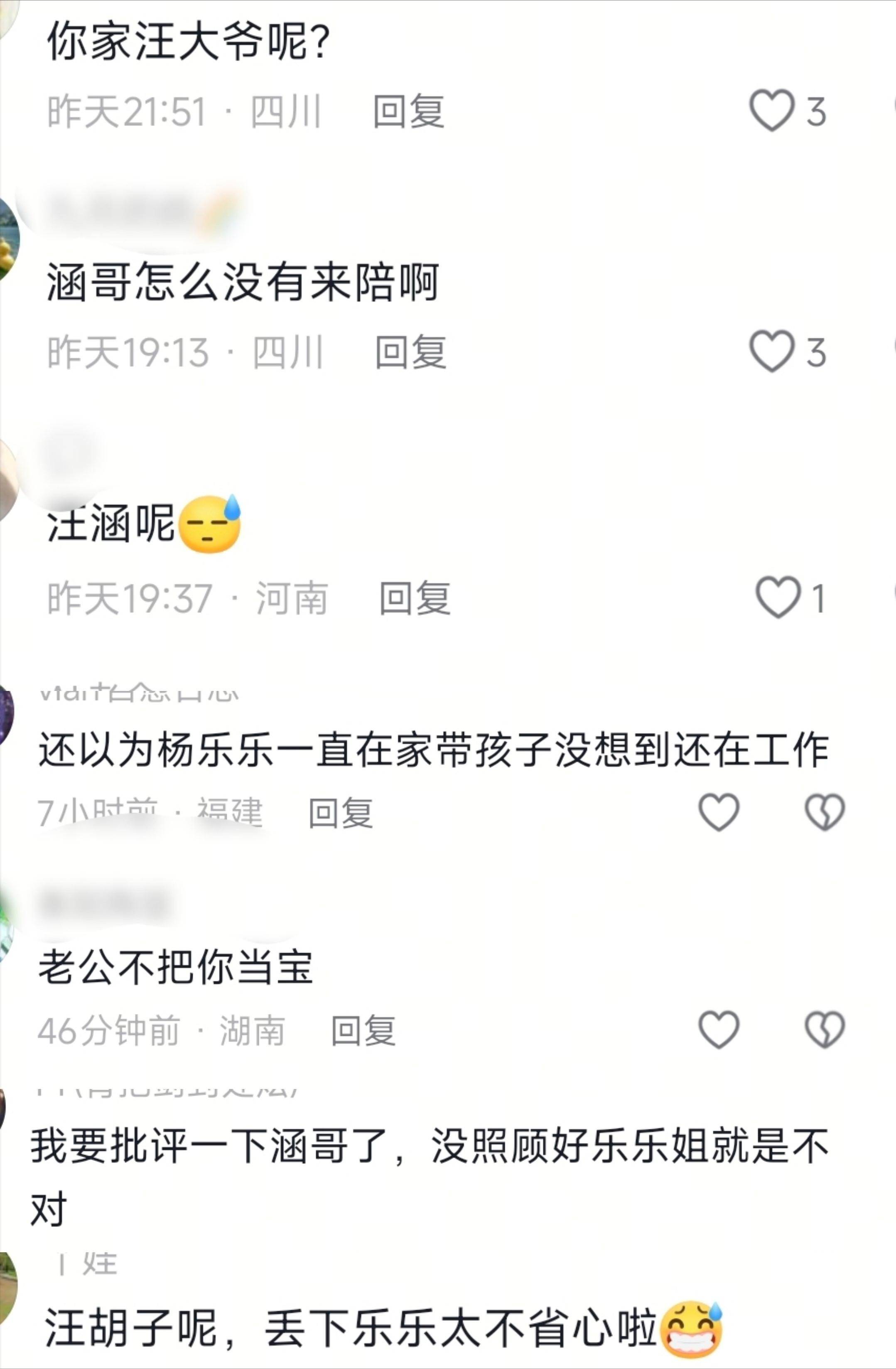
Task: Reply to the comment posted 昨天19:13
Action: point(411,351)
